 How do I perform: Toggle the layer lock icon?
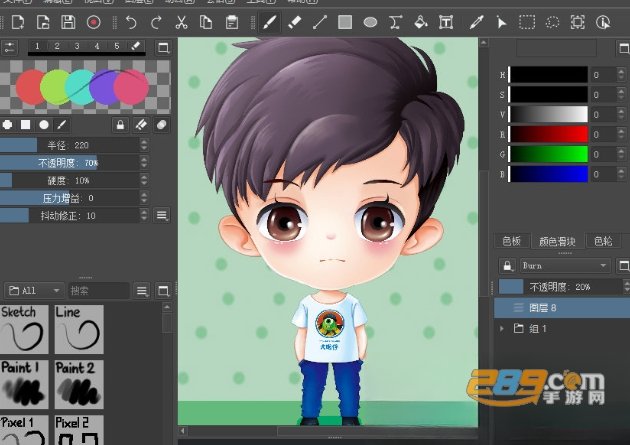[x=507, y=266]
